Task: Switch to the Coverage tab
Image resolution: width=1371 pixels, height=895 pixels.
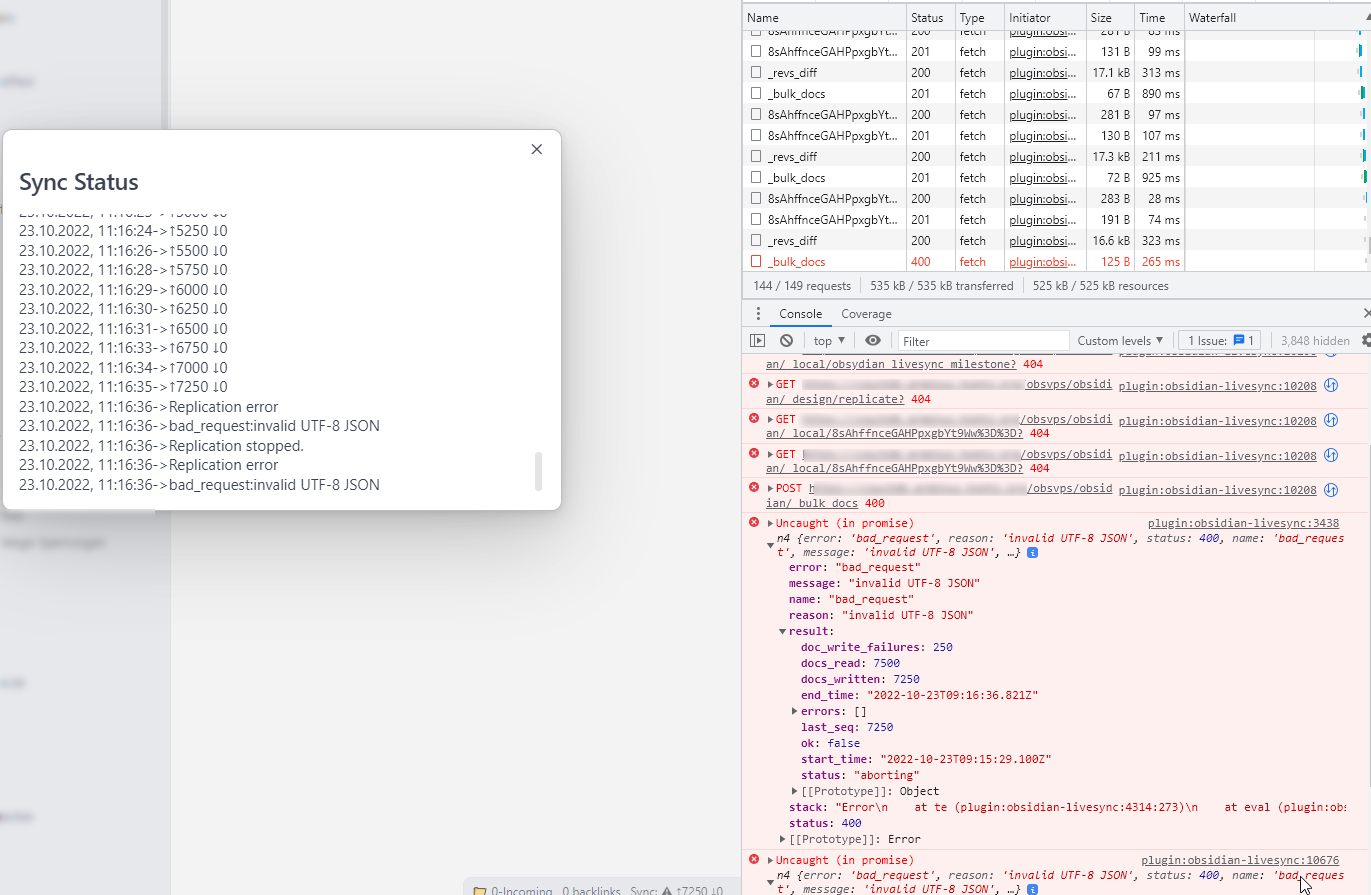Action: pyautogui.click(x=866, y=313)
